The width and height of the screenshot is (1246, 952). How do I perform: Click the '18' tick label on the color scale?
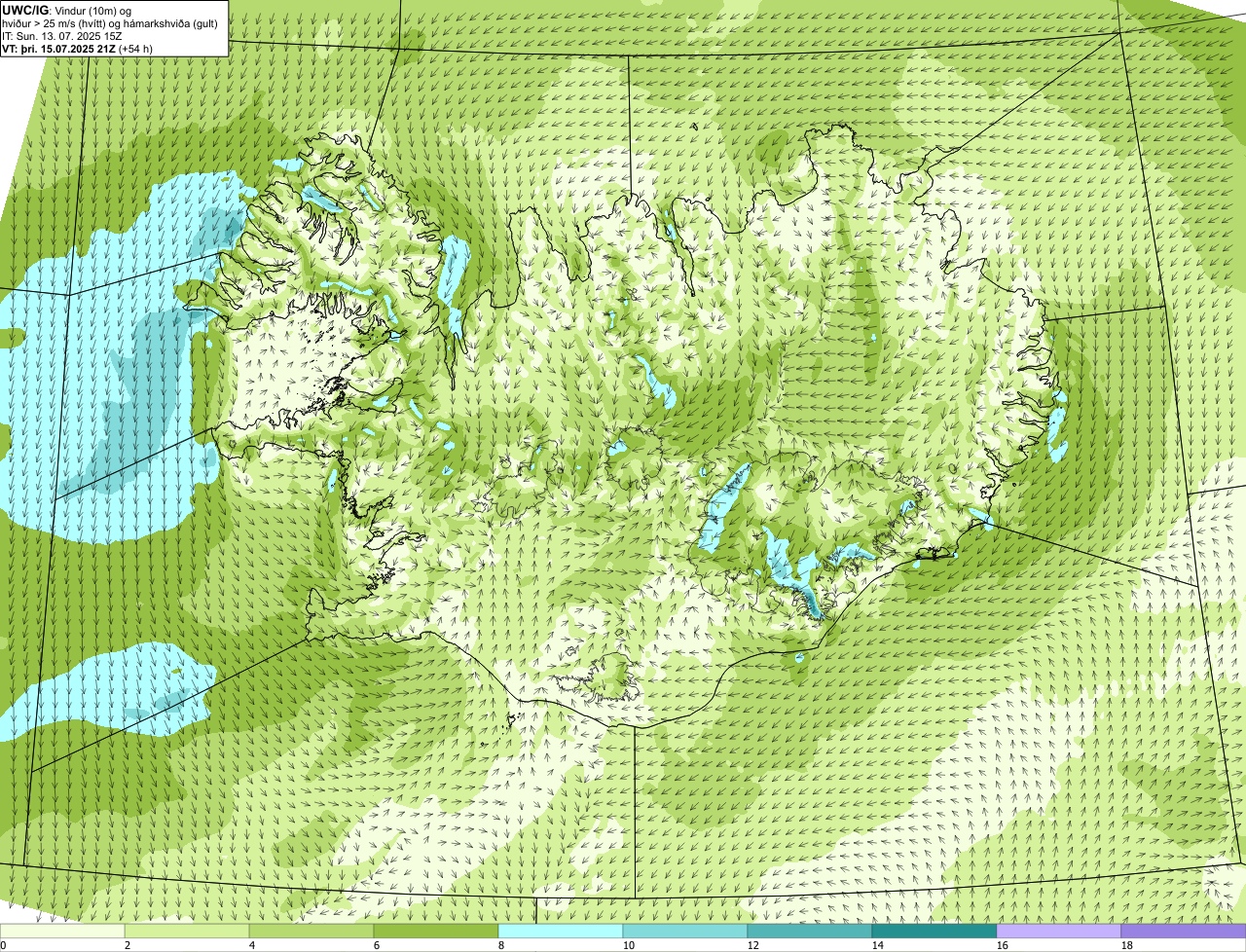pyautogui.click(x=1127, y=945)
